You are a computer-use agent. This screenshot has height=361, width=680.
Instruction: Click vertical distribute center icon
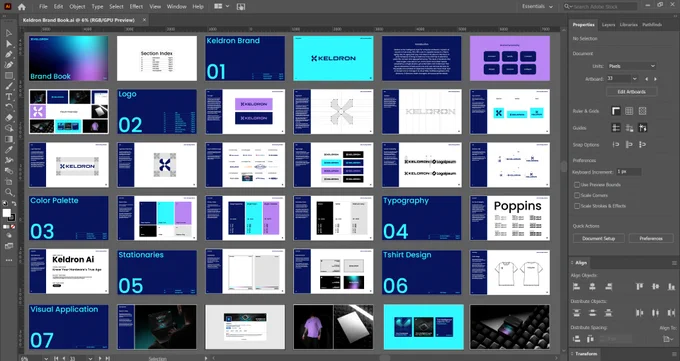point(592,312)
